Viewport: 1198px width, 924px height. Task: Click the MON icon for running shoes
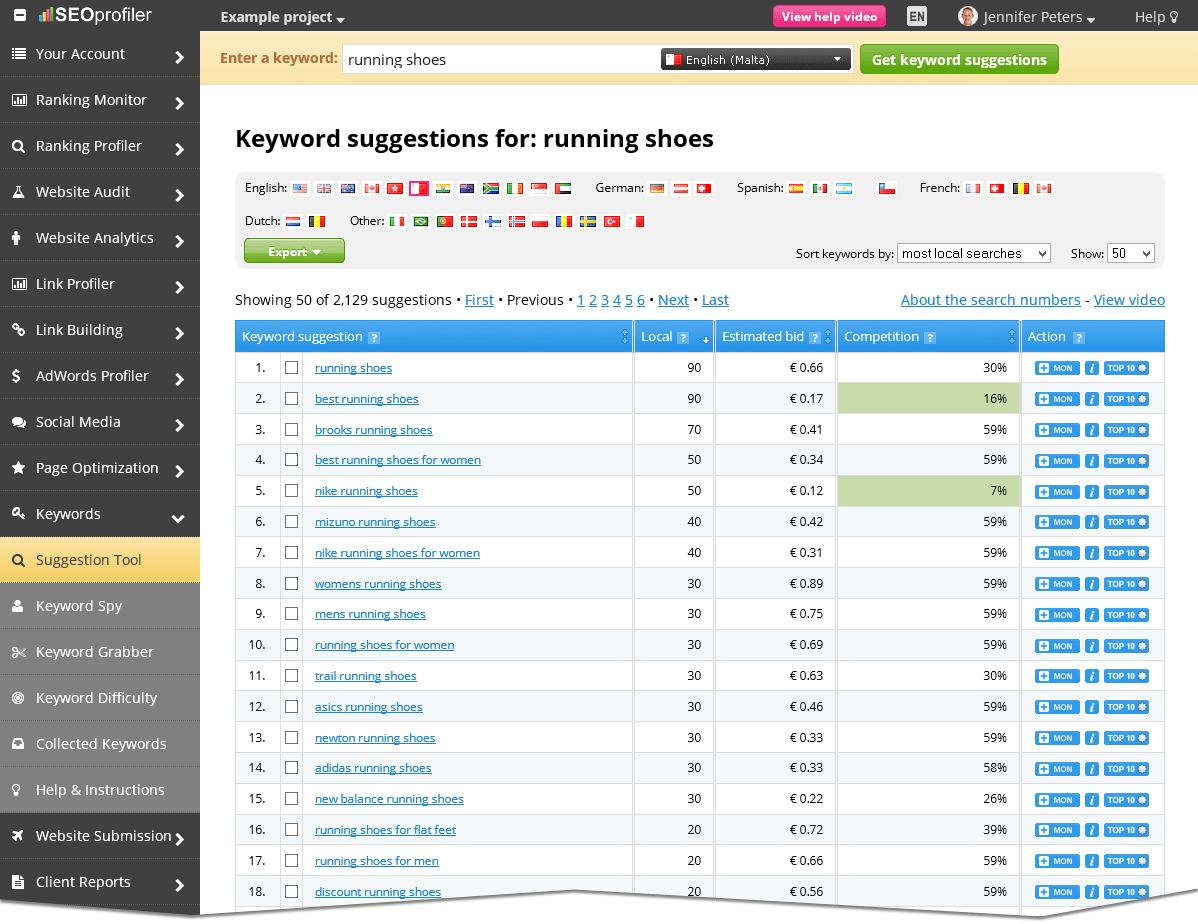click(x=1056, y=368)
